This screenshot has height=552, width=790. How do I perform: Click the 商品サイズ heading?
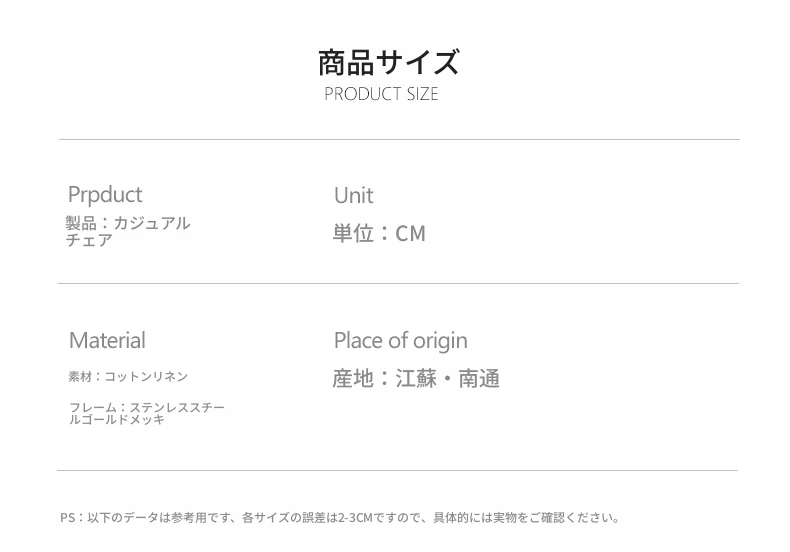pos(388,62)
